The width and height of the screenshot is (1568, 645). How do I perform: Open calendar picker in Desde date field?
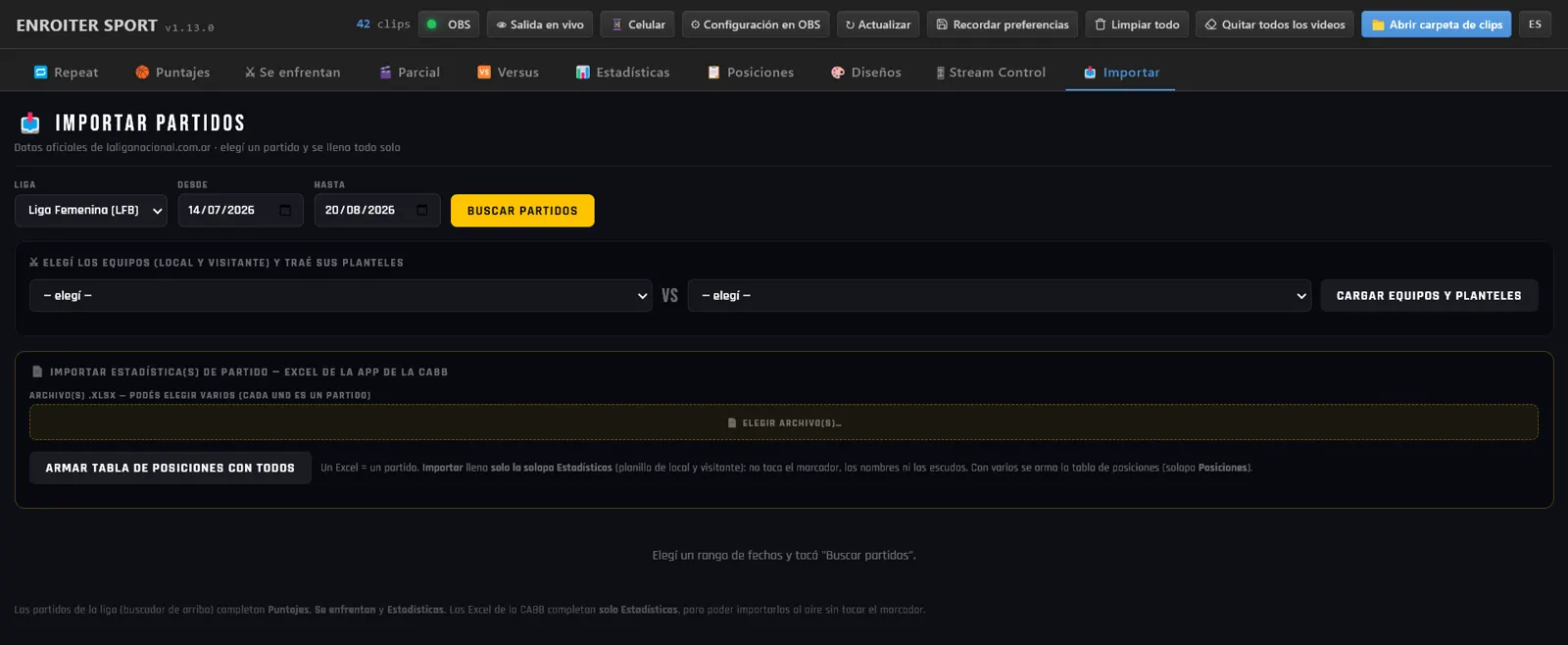coord(285,210)
